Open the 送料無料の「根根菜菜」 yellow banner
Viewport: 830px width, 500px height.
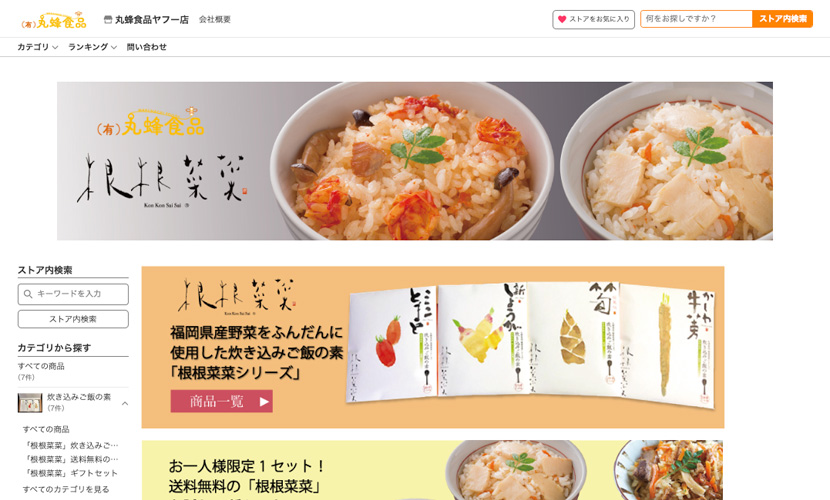coord(433,470)
